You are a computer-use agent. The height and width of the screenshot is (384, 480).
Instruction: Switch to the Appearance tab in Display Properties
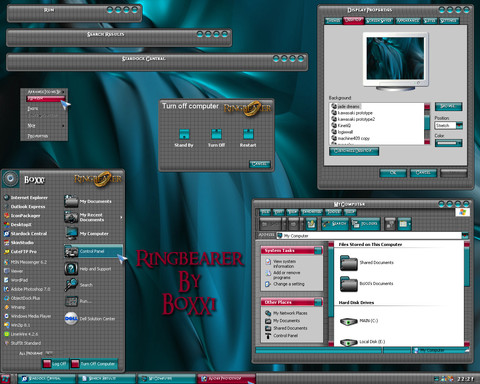tap(408, 21)
